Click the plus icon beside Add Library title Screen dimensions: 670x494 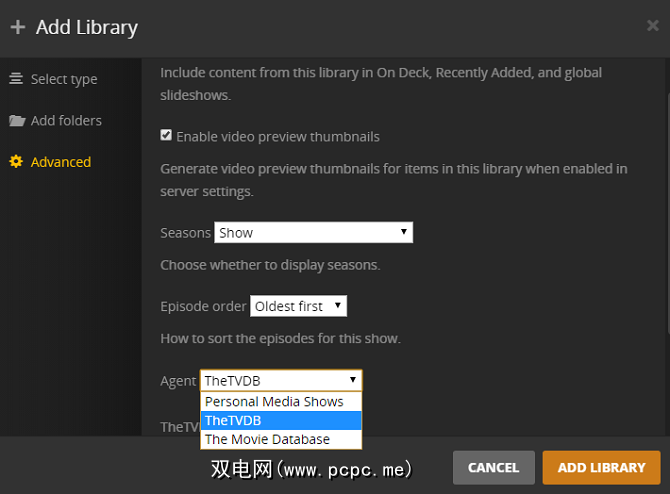pos(17,28)
